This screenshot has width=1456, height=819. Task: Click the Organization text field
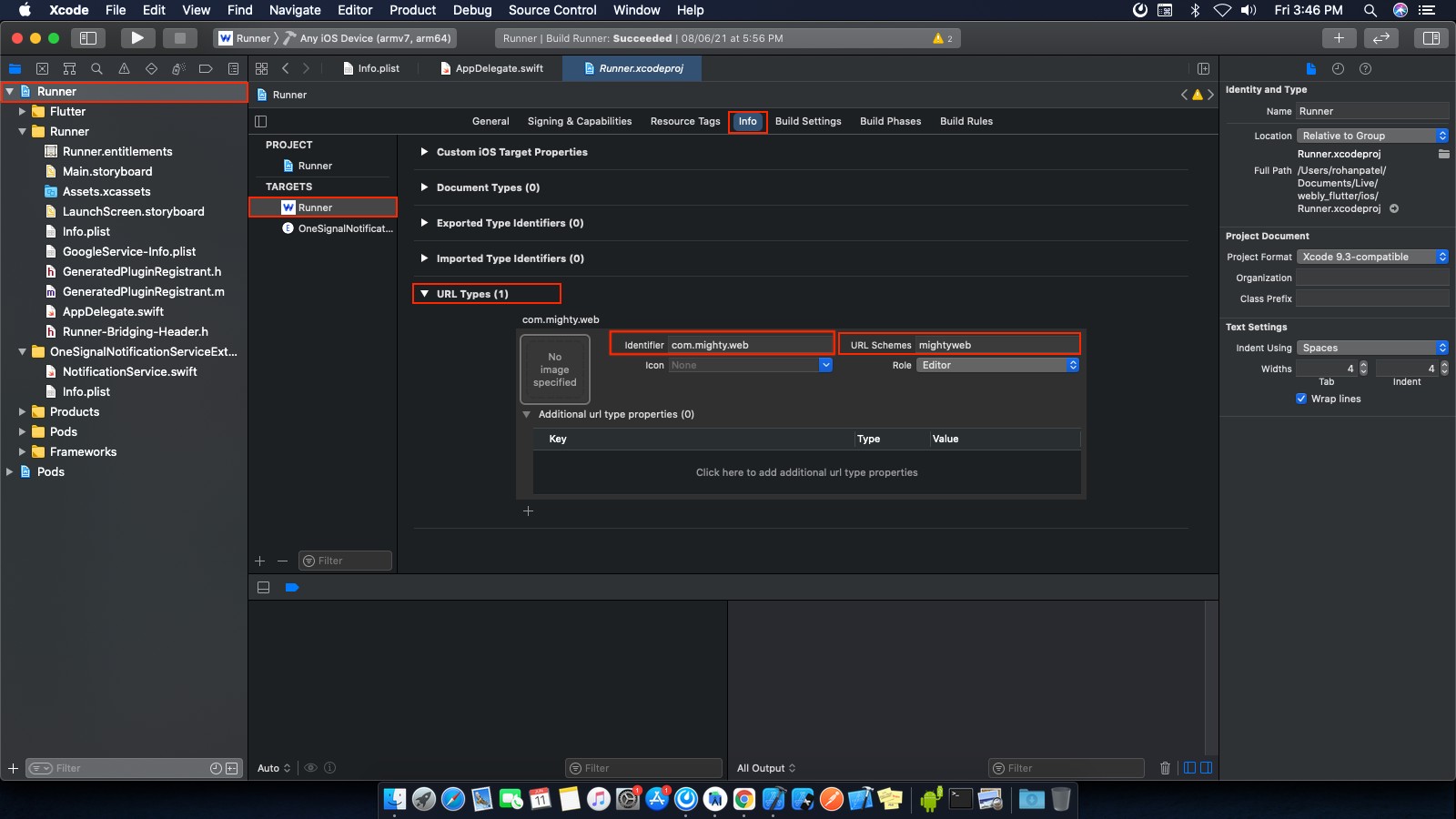1372,278
